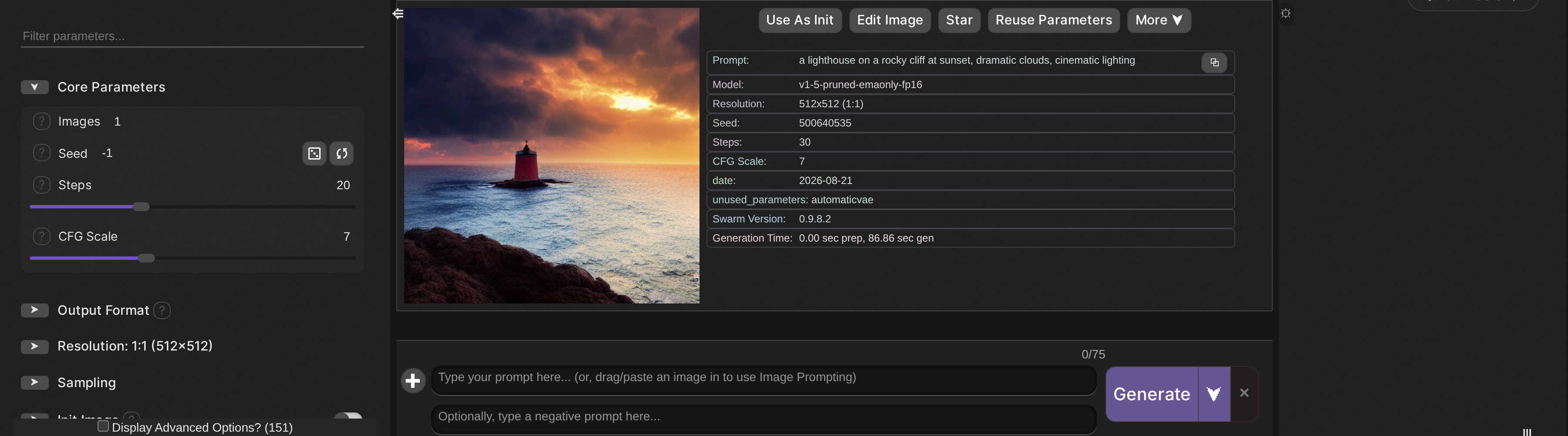Screen dimensions: 1568x436
Task: Click the model name v1-5-pruned-emaonly-fp16
Action: [860, 85]
